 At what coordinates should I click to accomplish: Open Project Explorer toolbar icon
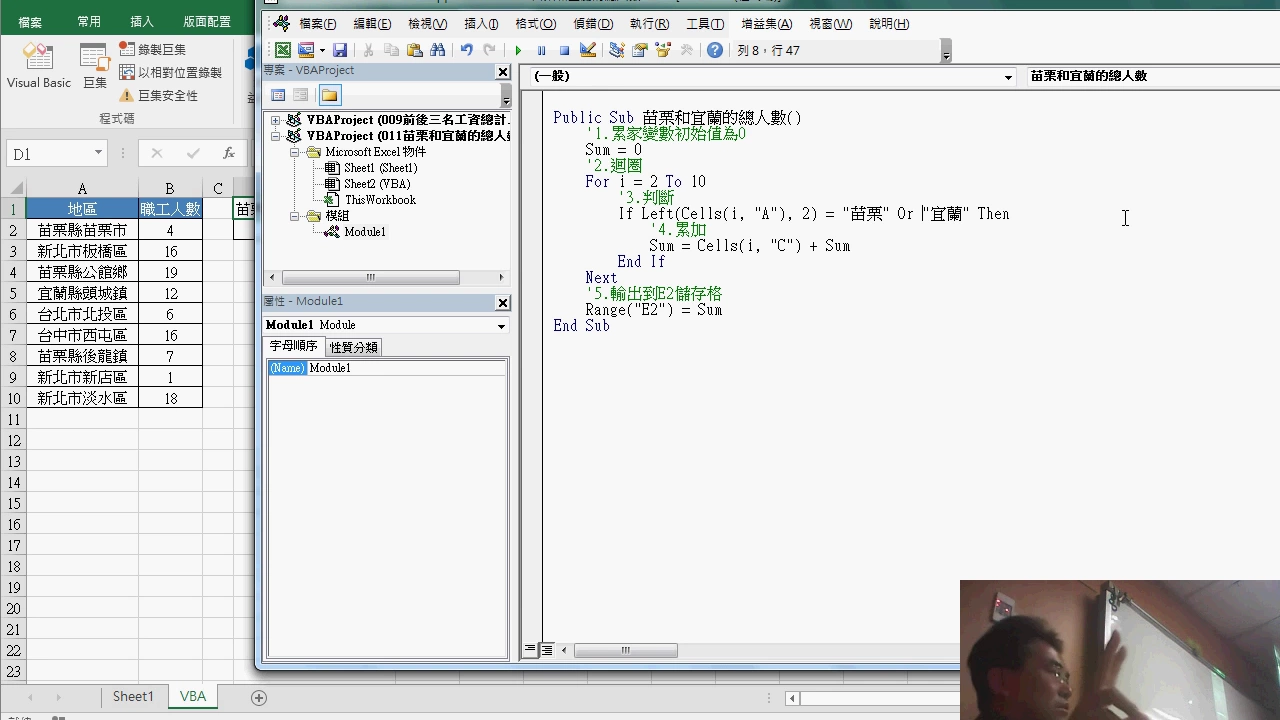[616, 50]
